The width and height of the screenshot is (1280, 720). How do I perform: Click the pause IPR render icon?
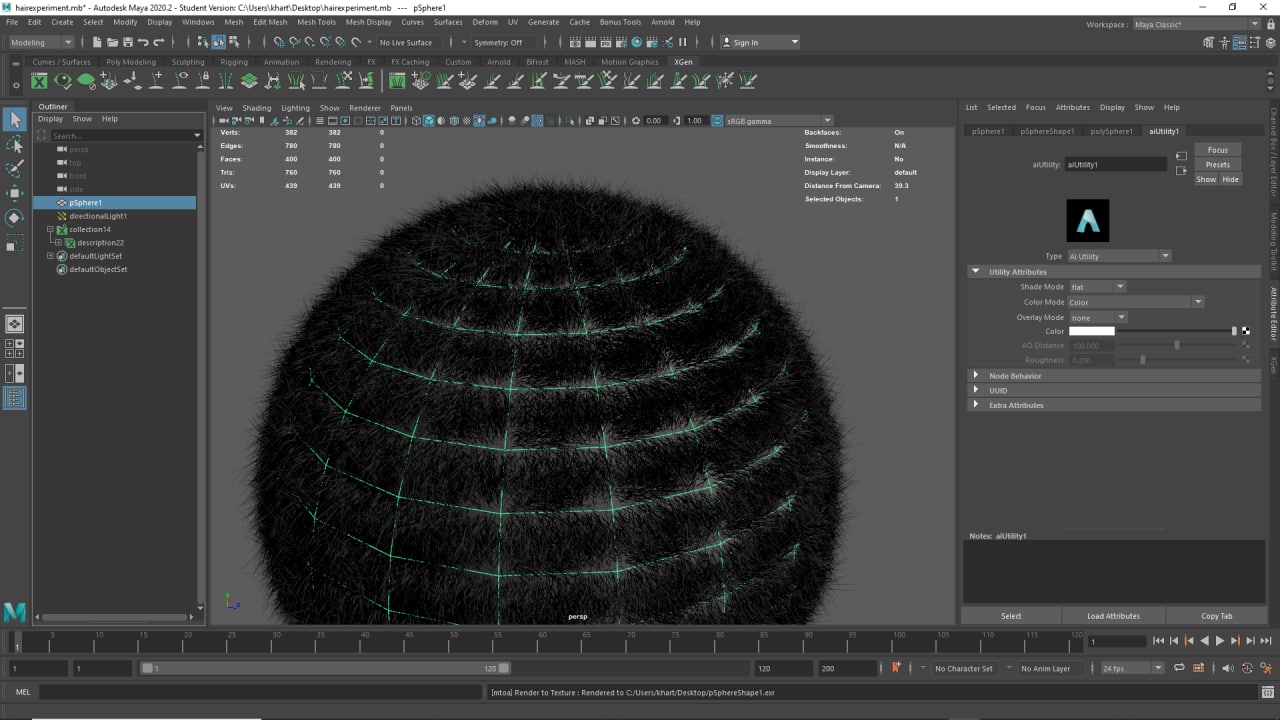pos(683,42)
